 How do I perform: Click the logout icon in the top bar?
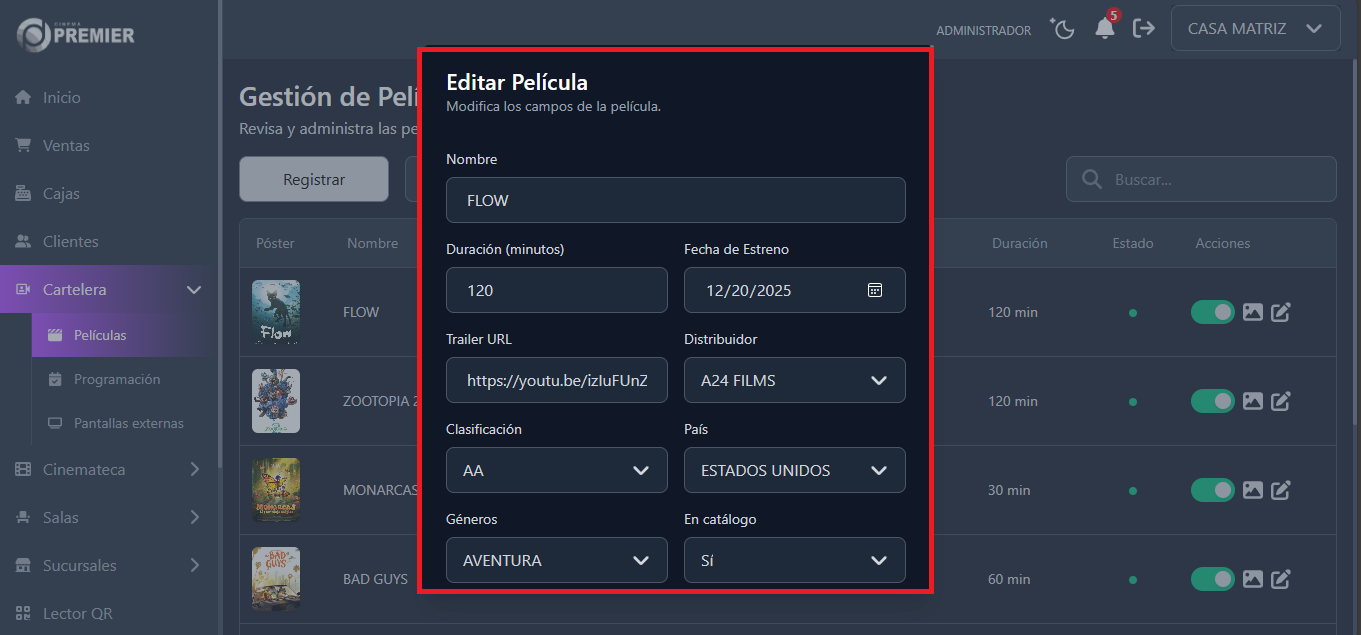(x=1144, y=28)
